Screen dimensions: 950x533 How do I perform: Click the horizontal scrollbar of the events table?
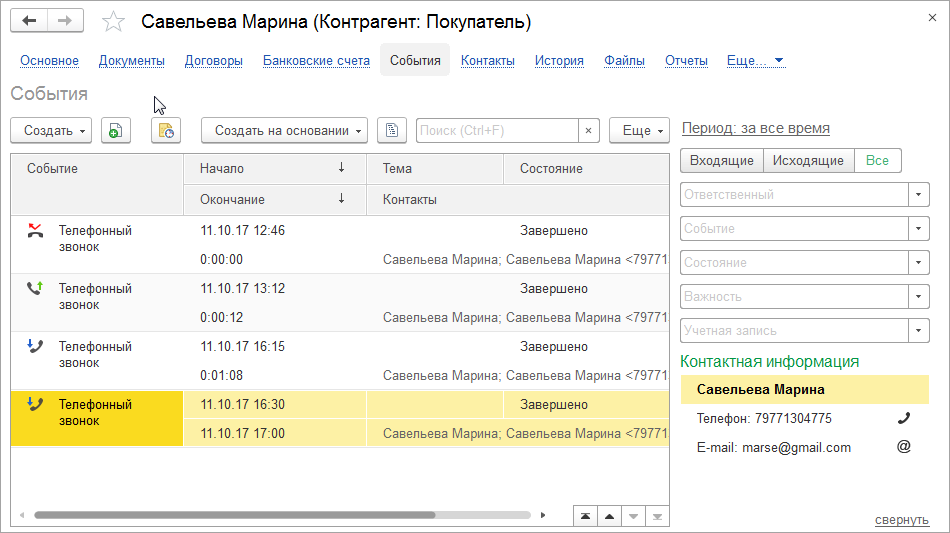click(x=234, y=516)
